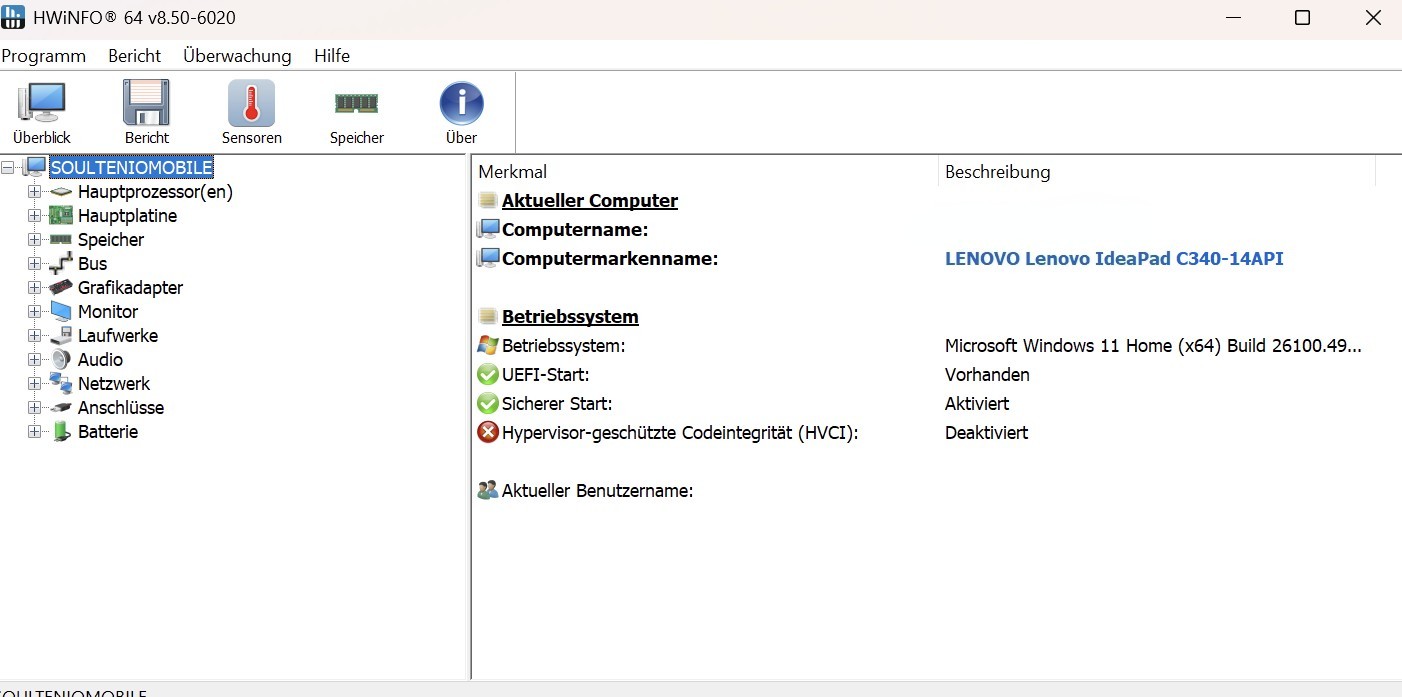
Task: Click the green check icon beside Sicherer Start
Action: coord(488,403)
